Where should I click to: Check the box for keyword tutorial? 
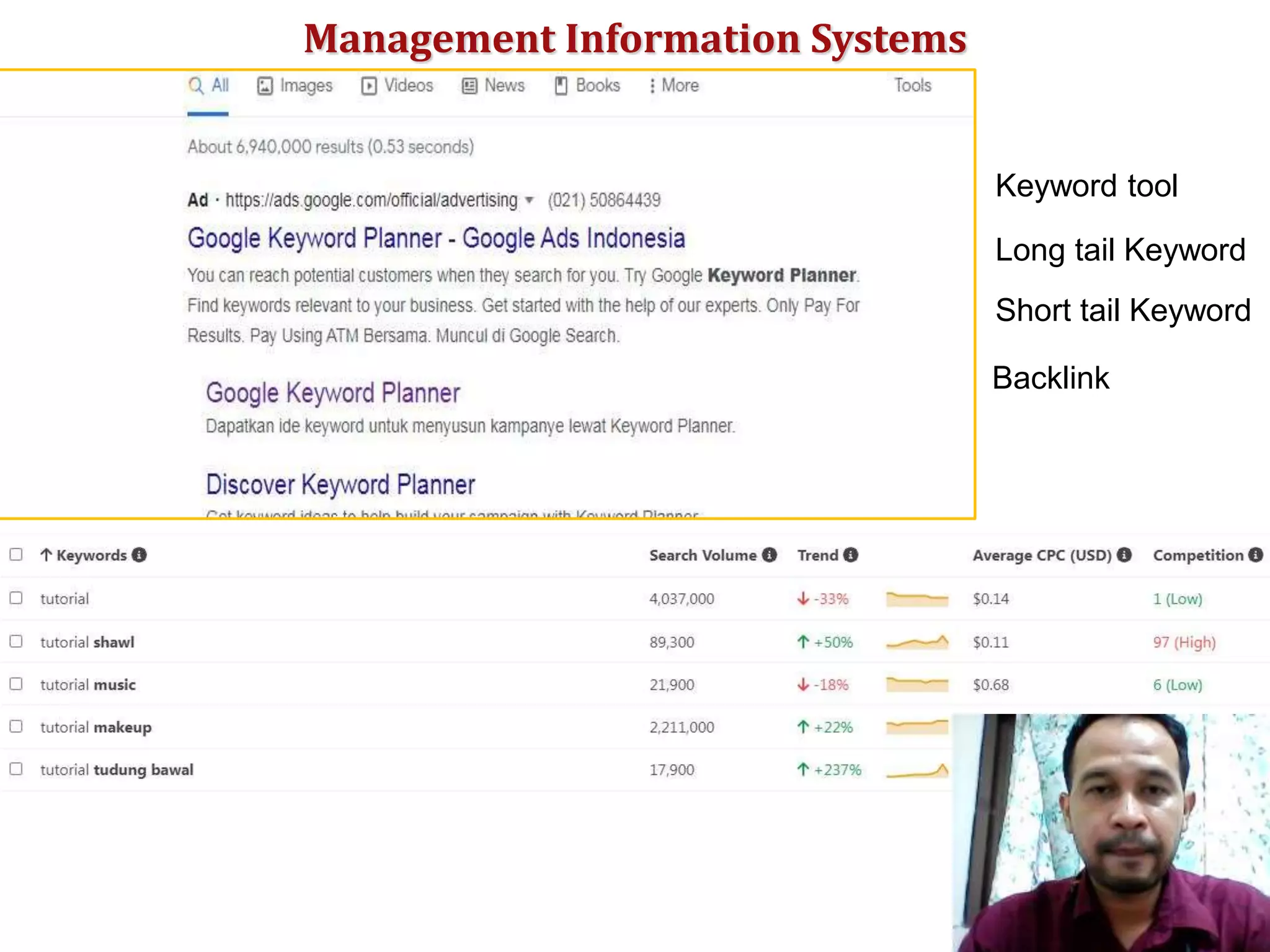pos(16,597)
